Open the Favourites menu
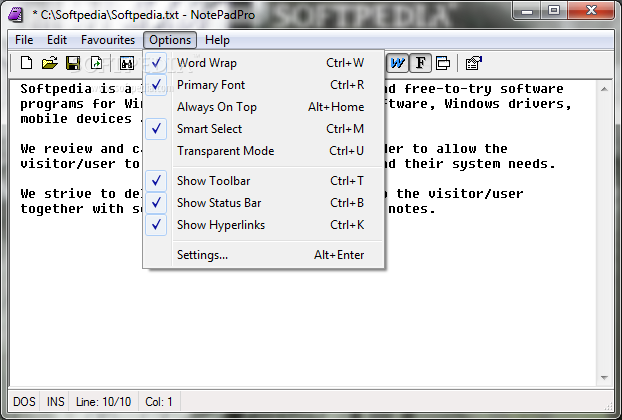 click(x=108, y=40)
